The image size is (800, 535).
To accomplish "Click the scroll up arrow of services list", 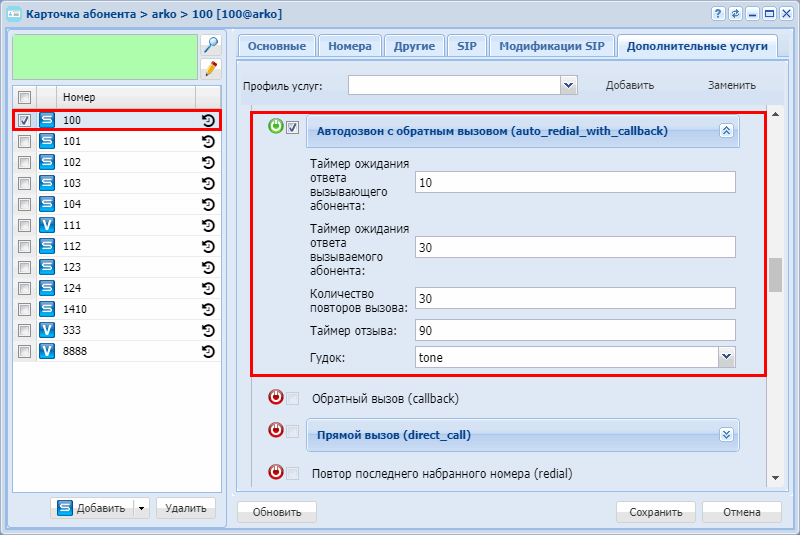I will tap(776, 114).
